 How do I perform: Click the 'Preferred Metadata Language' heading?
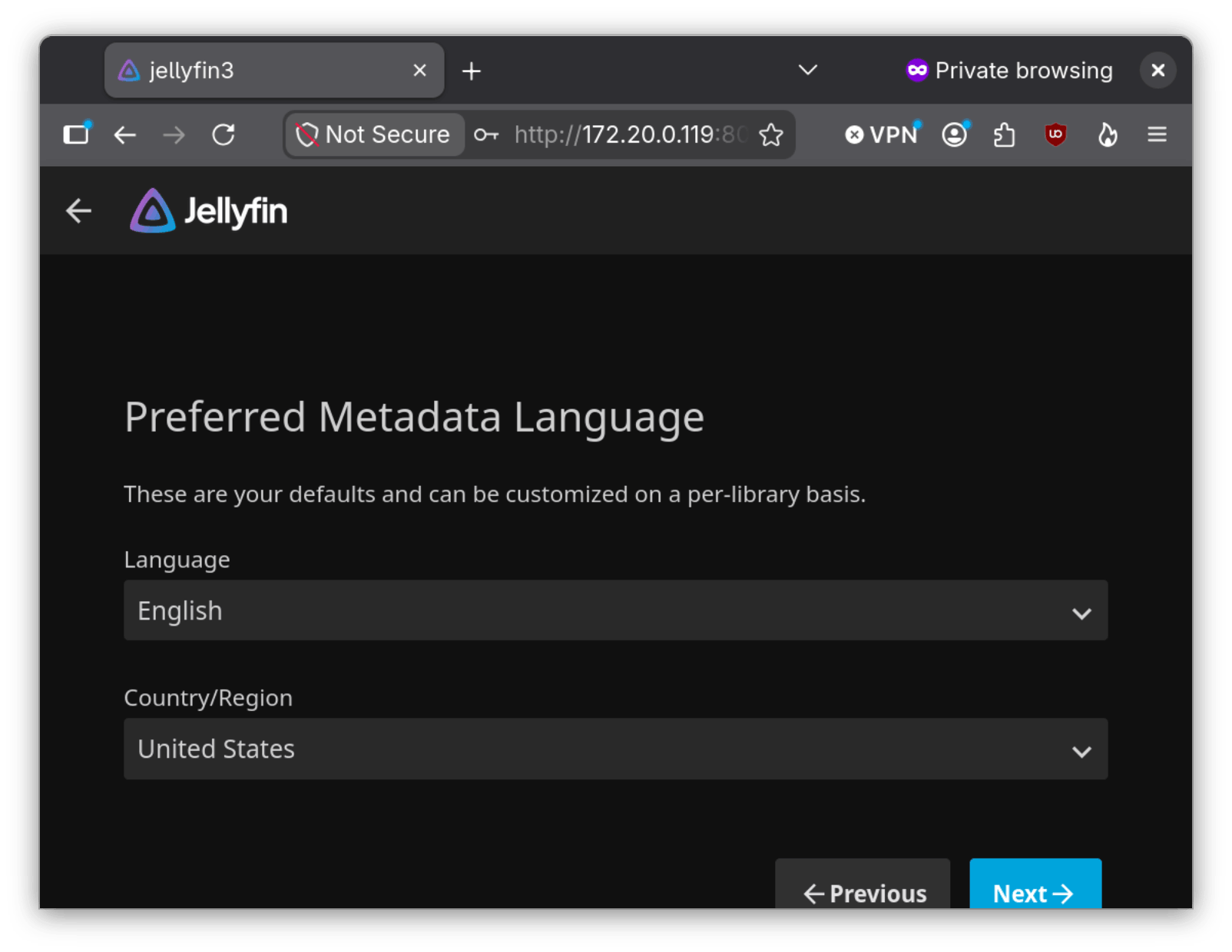point(415,418)
